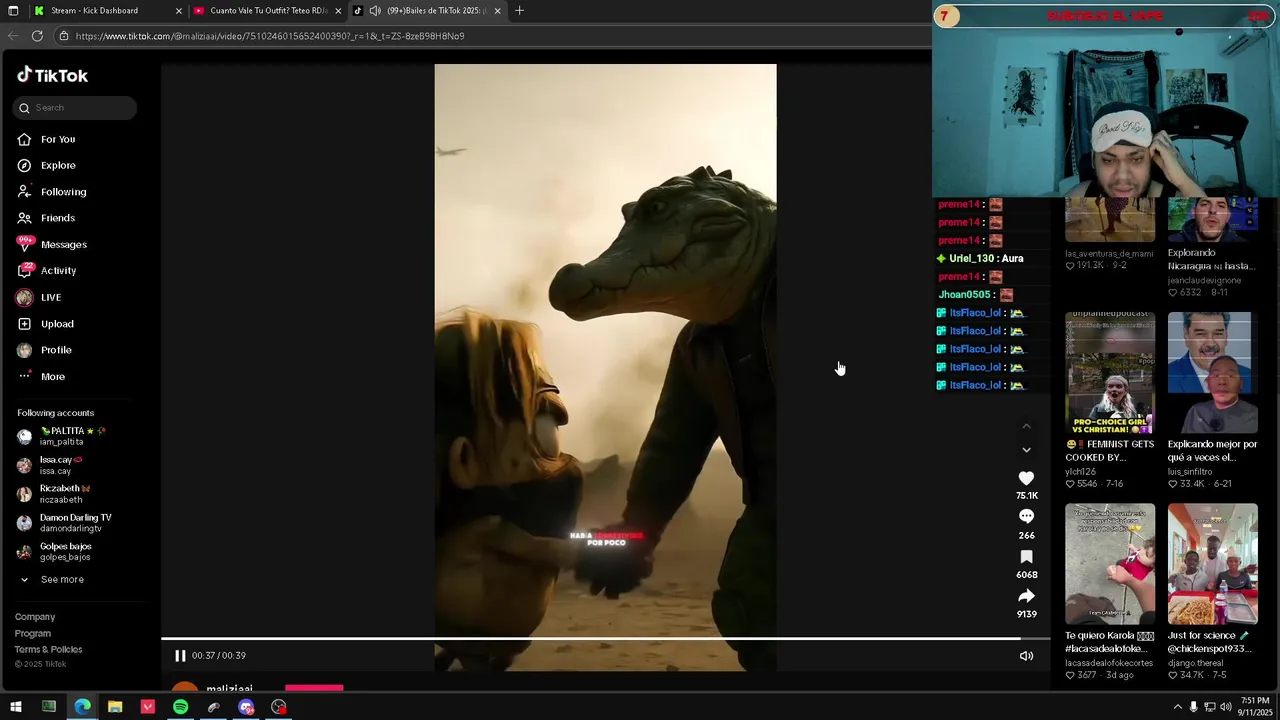Open the Windows Start menu
This screenshot has height=720, width=1280.
pyautogui.click(x=16, y=707)
